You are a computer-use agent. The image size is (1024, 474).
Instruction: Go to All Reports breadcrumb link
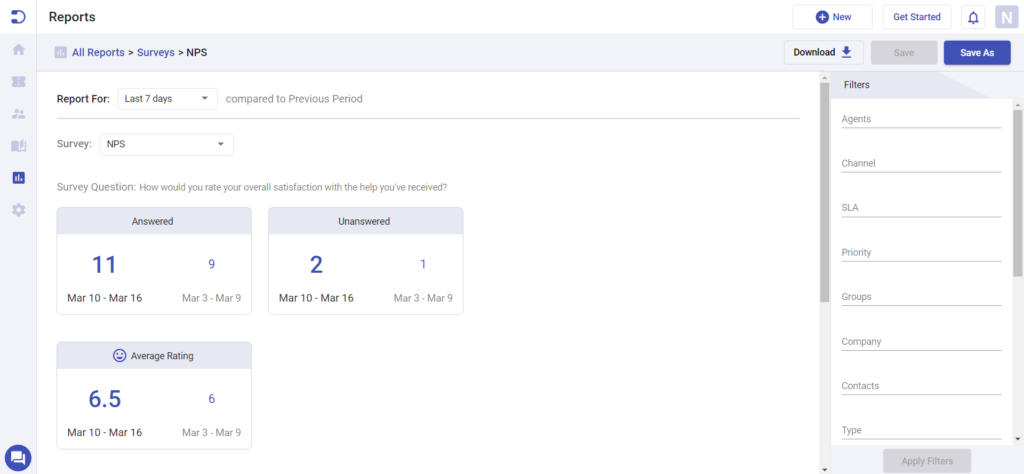point(98,52)
